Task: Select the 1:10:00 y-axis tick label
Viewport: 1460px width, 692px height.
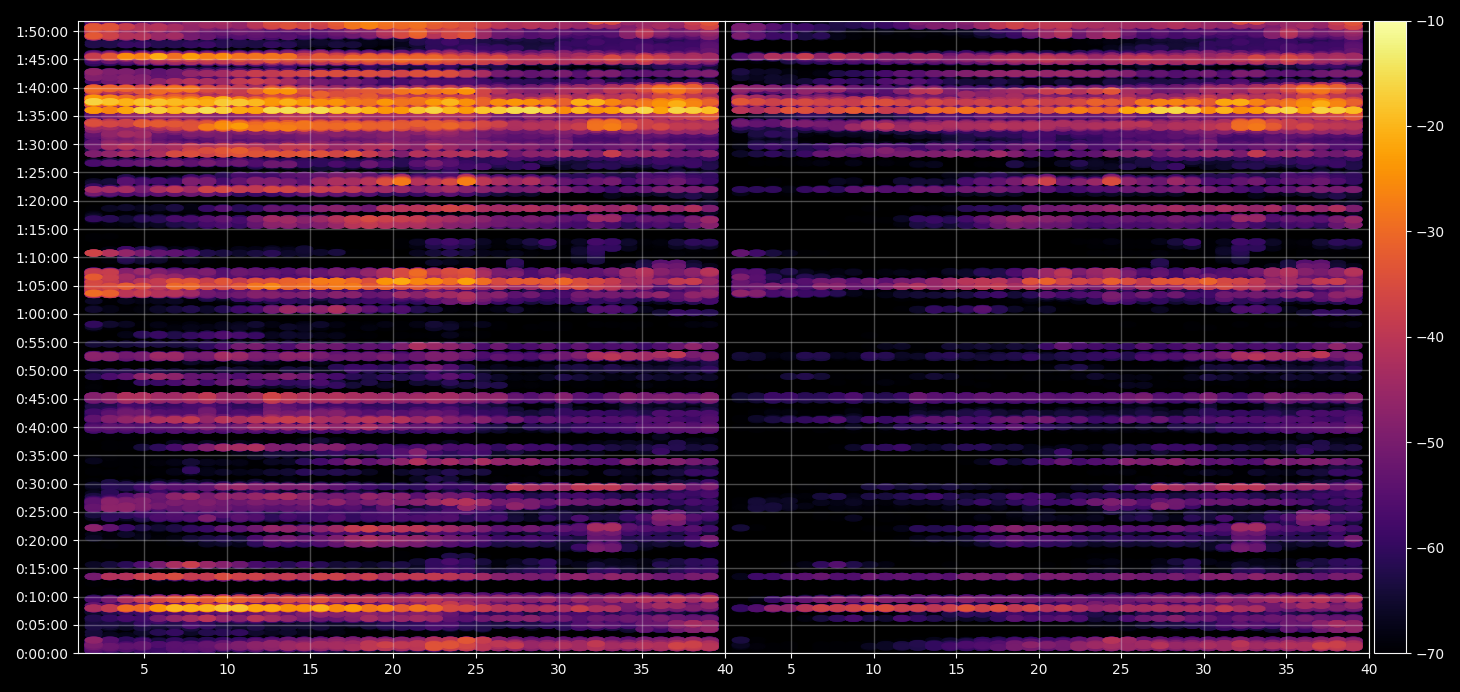Action: [43, 258]
